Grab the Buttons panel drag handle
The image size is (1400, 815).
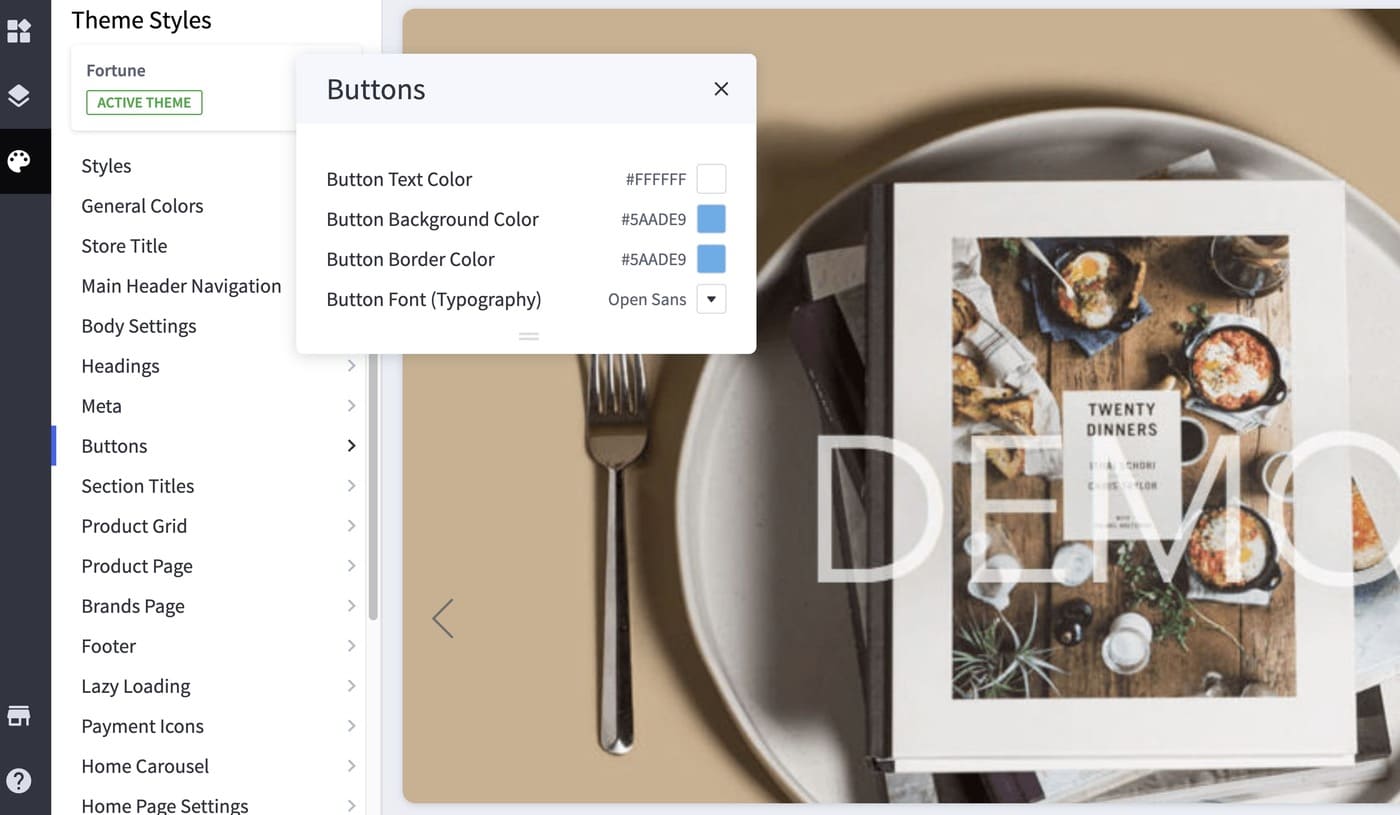(x=529, y=337)
